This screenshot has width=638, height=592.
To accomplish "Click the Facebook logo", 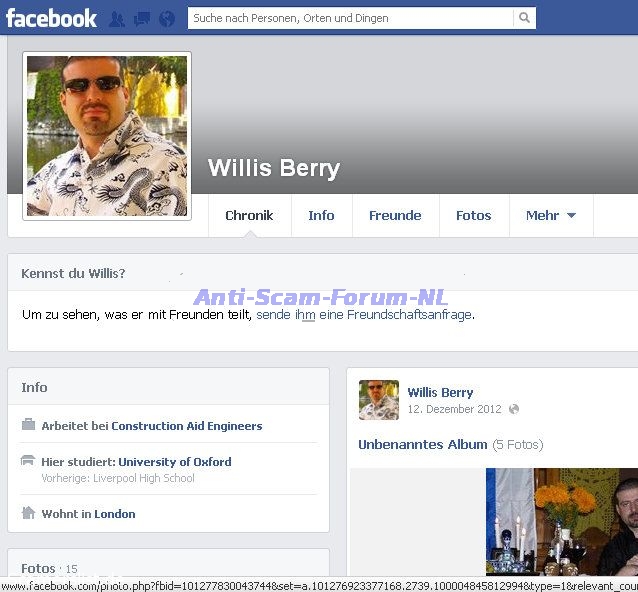I will point(51,18).
